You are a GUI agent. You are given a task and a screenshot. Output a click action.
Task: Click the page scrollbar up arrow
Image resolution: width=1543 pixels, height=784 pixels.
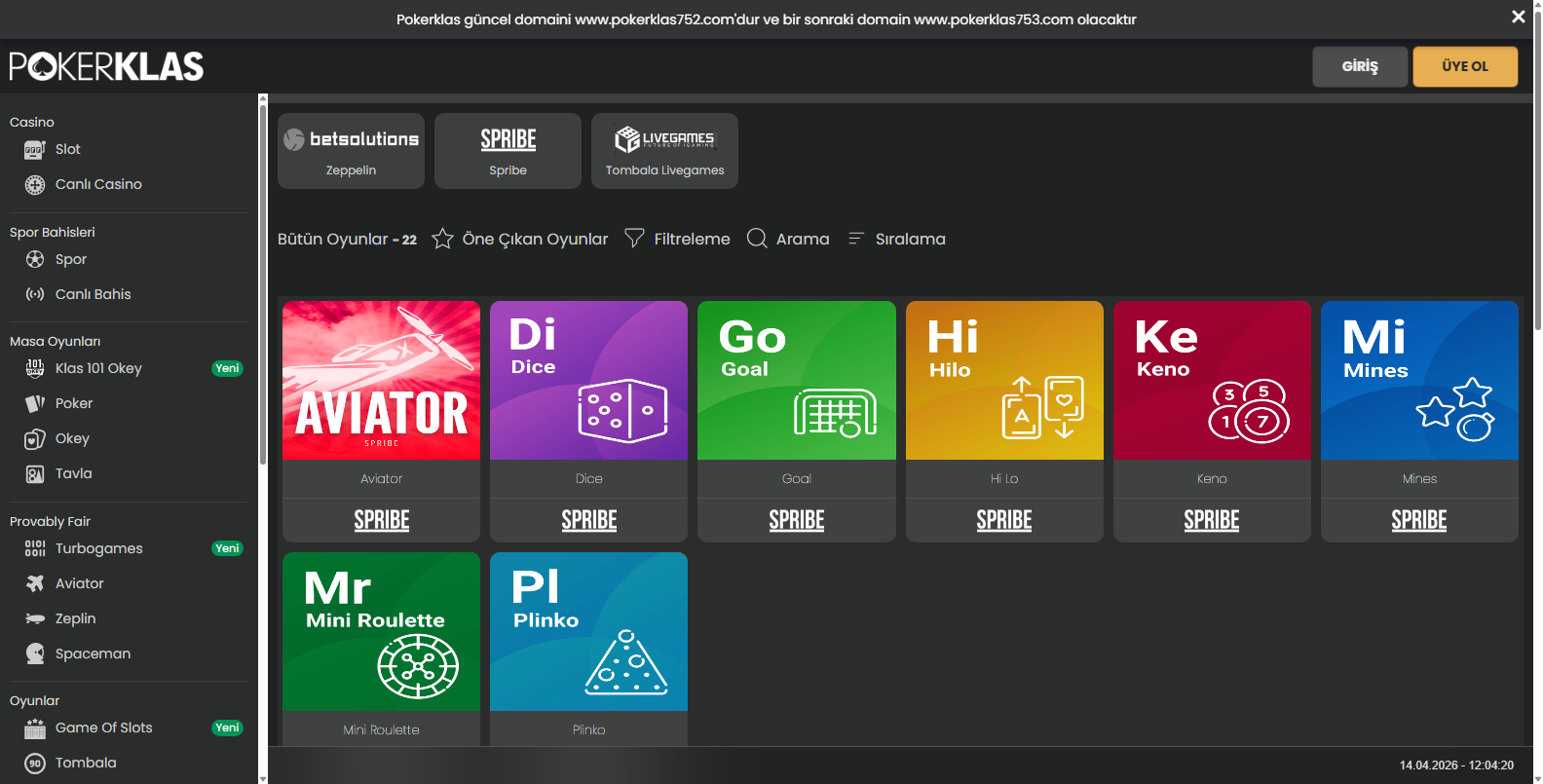(1537, 5)
